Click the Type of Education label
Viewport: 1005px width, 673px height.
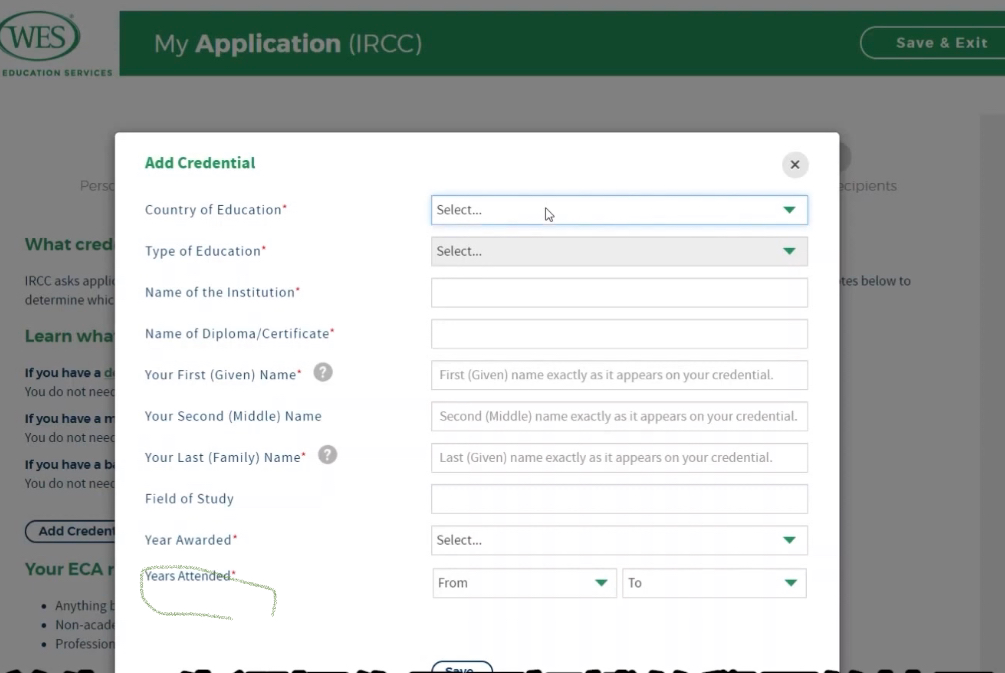click(x=205, y=251)
